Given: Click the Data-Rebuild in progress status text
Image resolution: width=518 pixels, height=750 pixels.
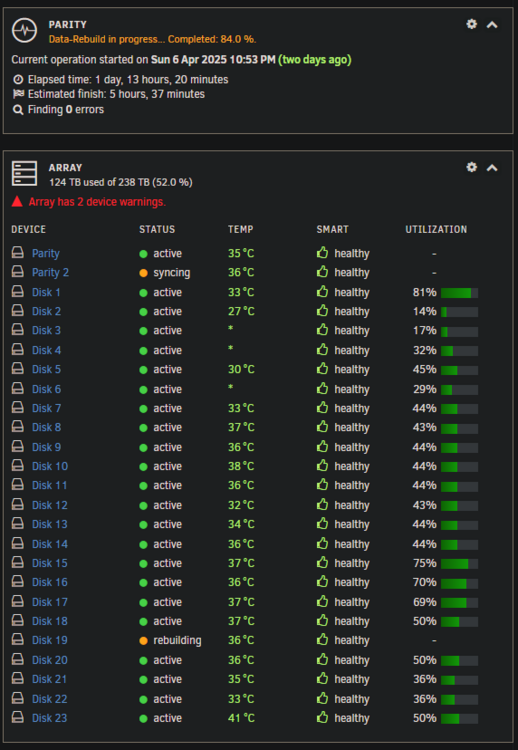Looking at the screenshot, I should [152, 39].
